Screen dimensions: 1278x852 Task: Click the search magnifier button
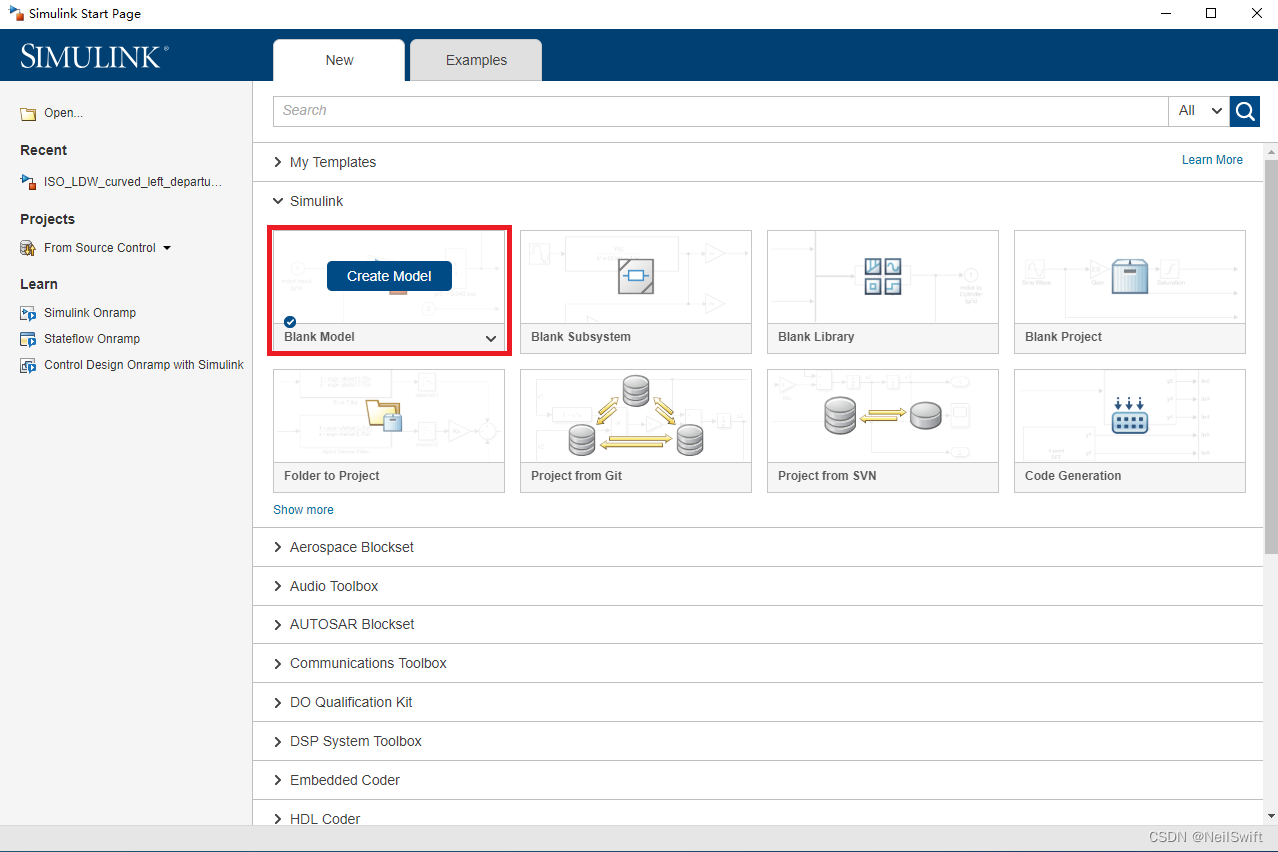[x=1245, y=111]
